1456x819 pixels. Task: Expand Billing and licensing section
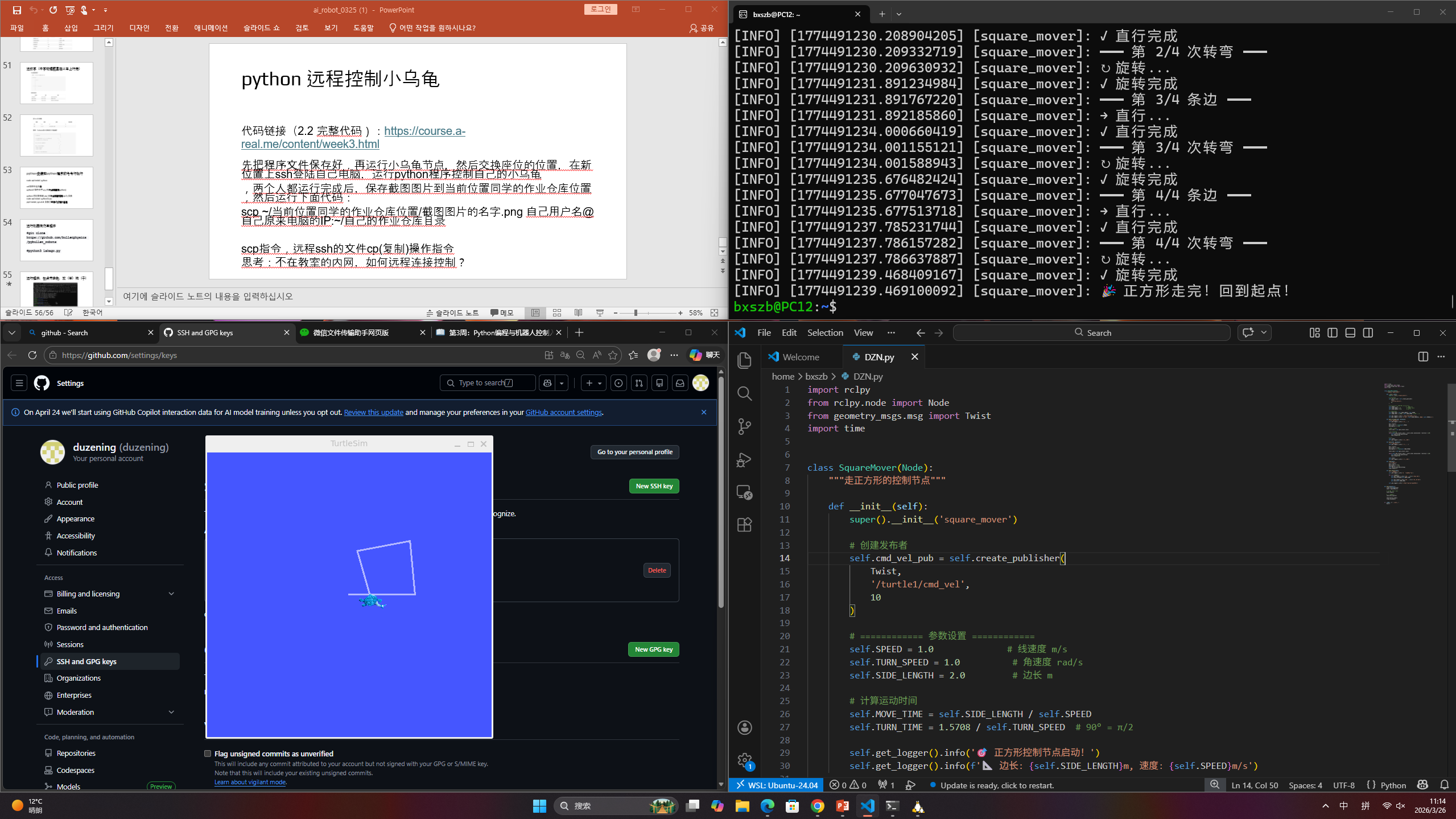coord(171,594)
